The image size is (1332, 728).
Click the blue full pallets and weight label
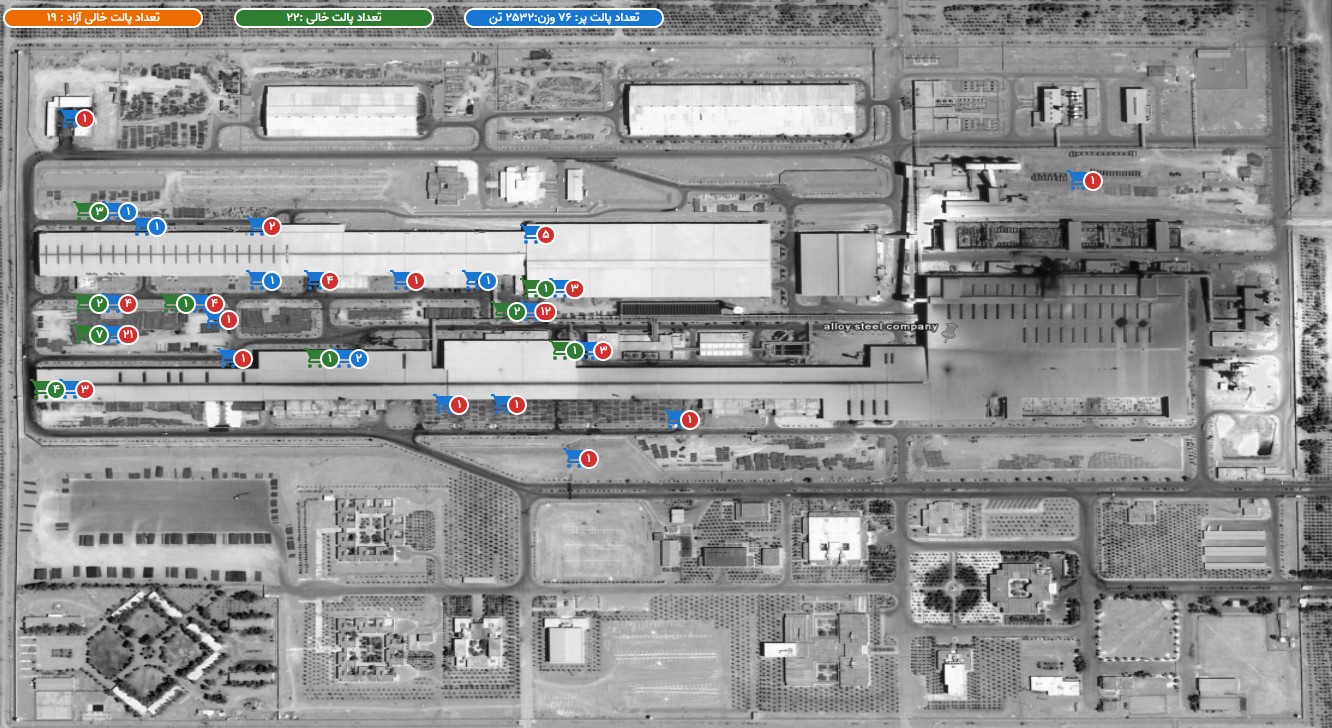(x=564, y=18)
